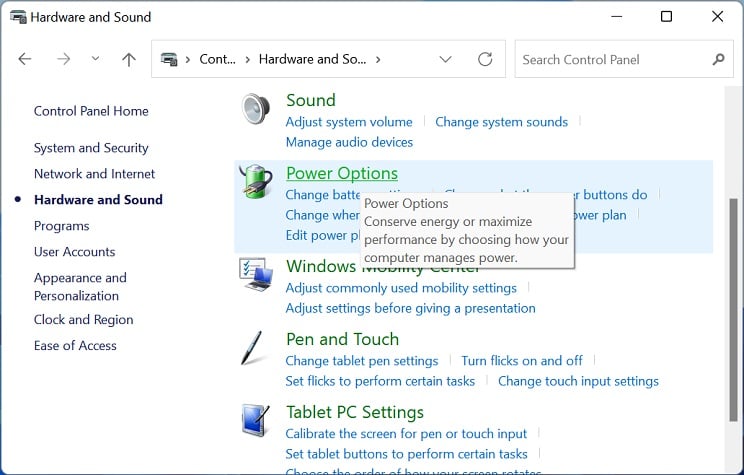This screenshot has width=744, height=475.
Task: Click the forward navigation arrow
Action: 63,59
